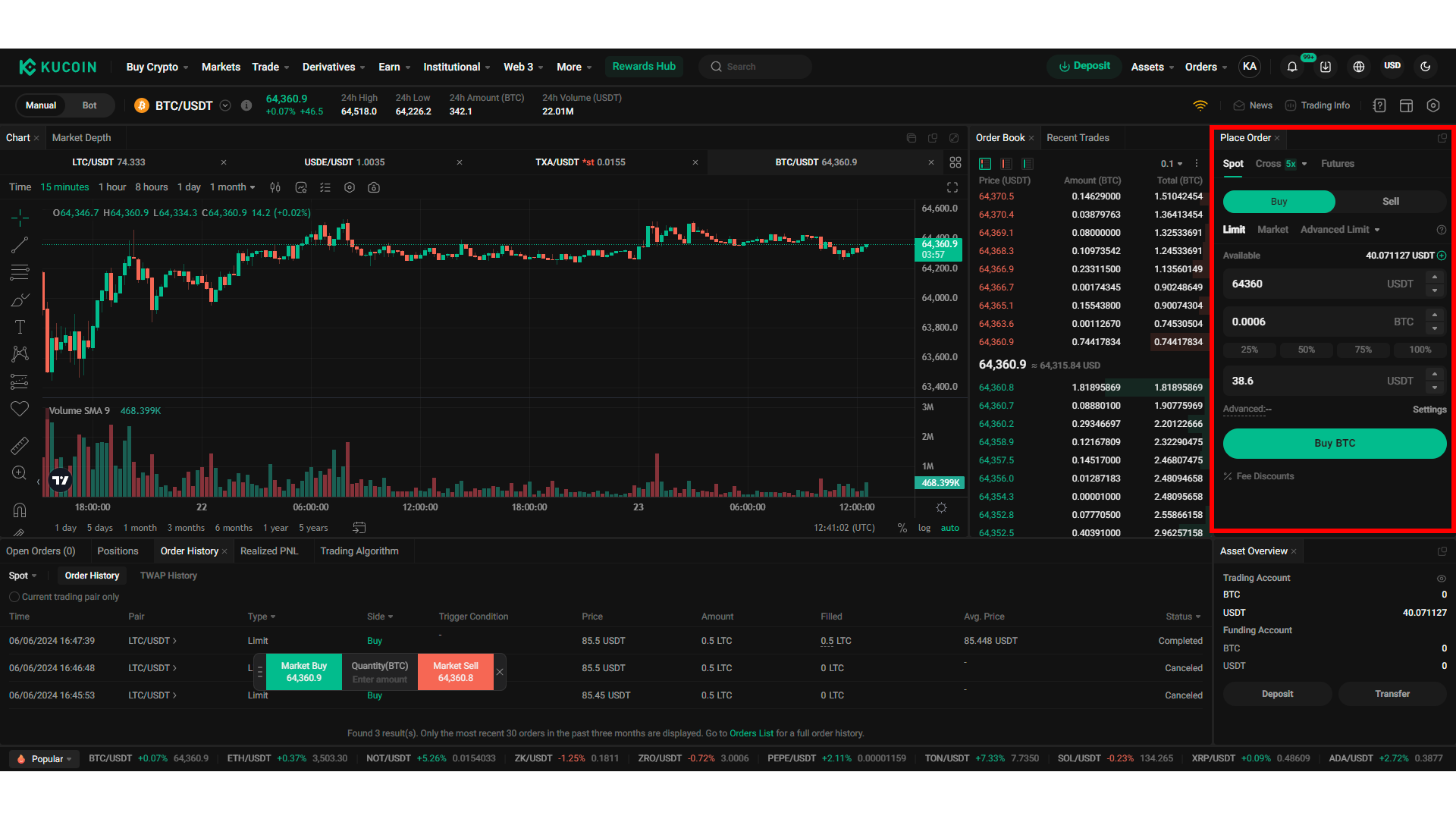Expand the Derivatives menu

click(334, 67)
